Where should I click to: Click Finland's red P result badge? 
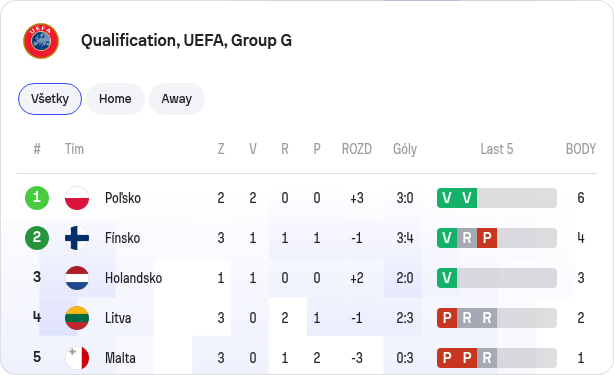tap(487, 238)
